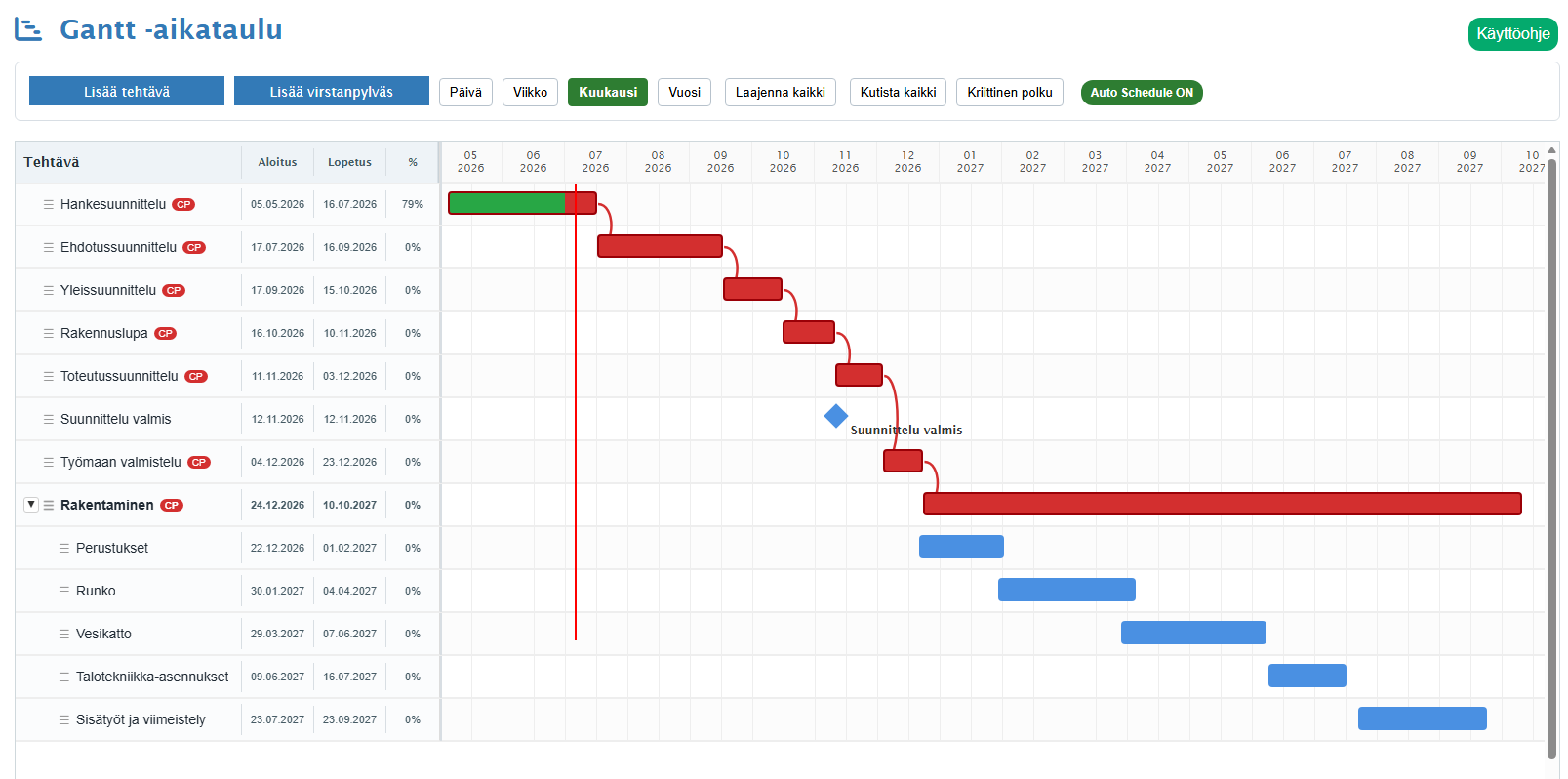
Task: Click the Rakentaminen summary Gantt bar
Action: (x=1223, y=504)
